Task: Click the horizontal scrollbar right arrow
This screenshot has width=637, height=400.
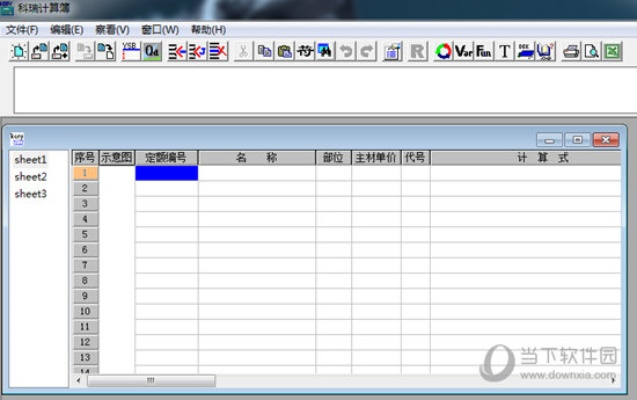Action: [613, 380]
